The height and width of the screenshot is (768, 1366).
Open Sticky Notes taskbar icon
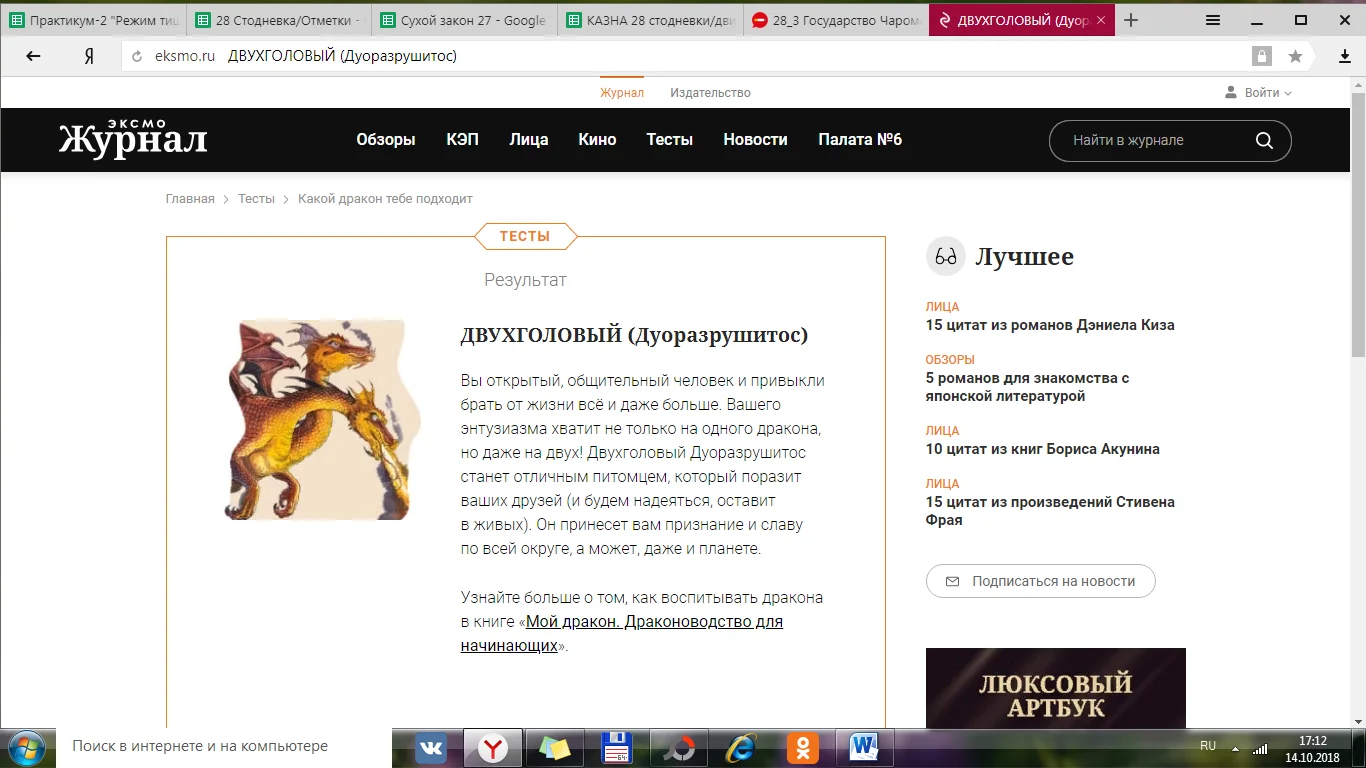pyautogui.click(x=555, y=747)
